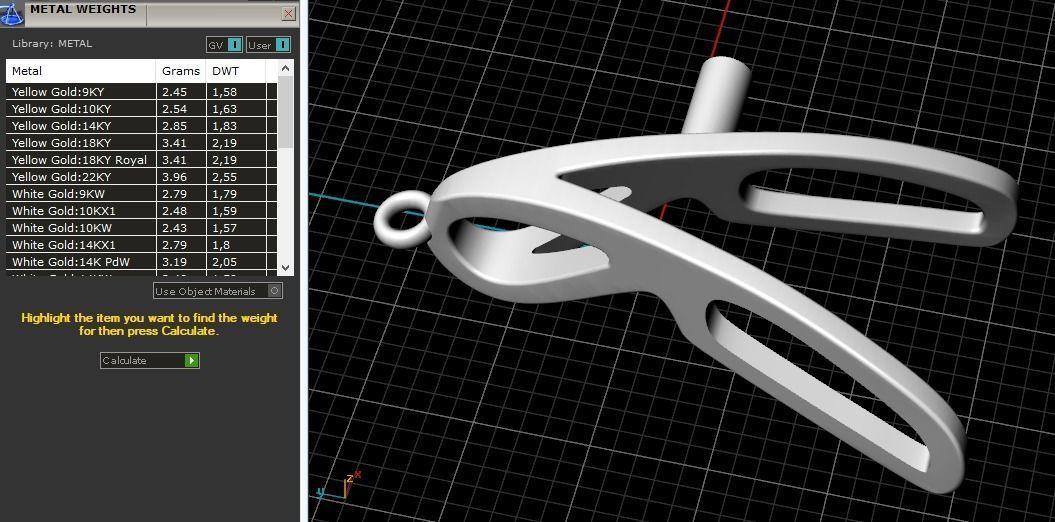Click the 2,55 DWT value cell
The height and width of the screenshot is (522, 1055).
pos(236,177)
